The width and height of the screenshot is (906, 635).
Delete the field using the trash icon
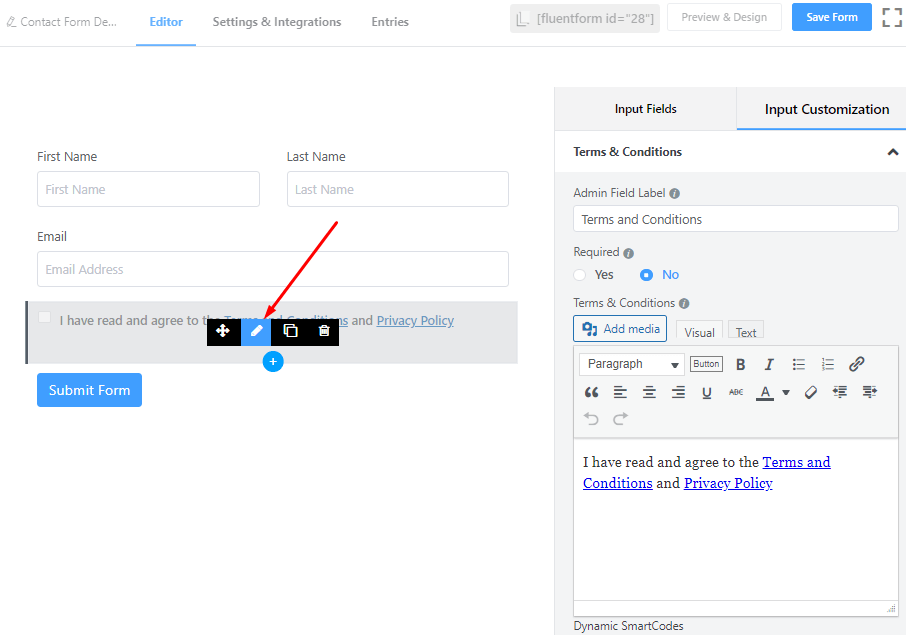323,330
